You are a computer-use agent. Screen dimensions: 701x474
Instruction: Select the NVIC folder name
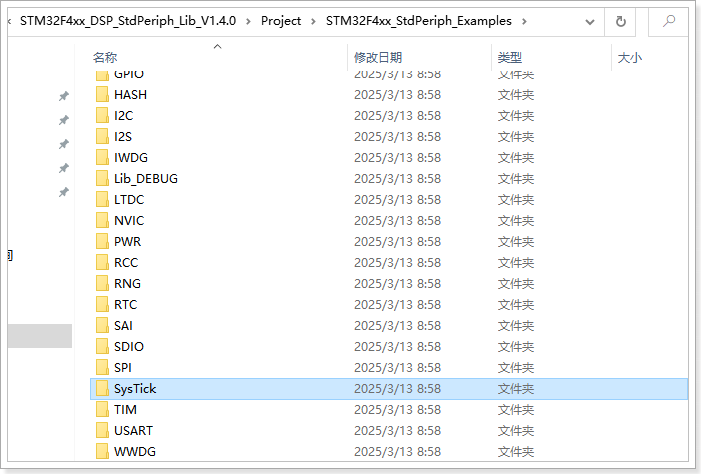pos(129,220)
